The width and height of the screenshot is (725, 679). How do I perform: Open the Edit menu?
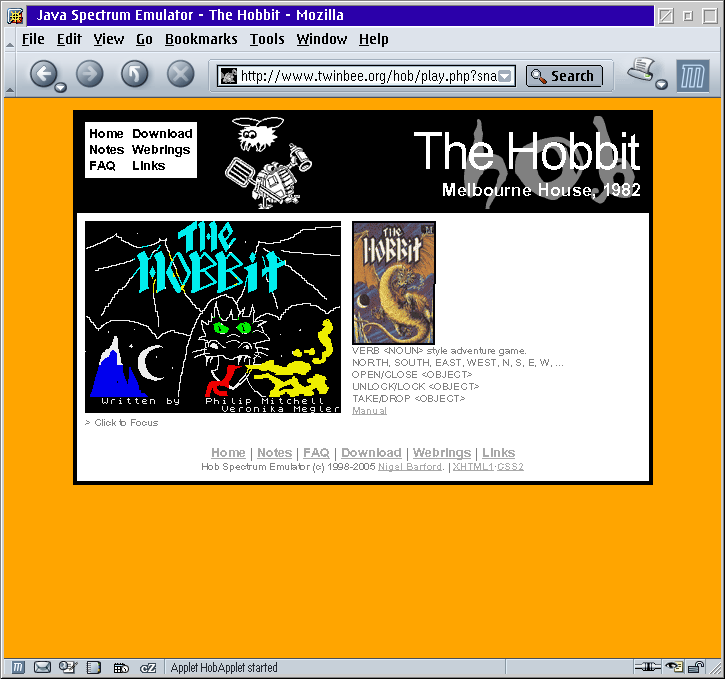[69, 39]
